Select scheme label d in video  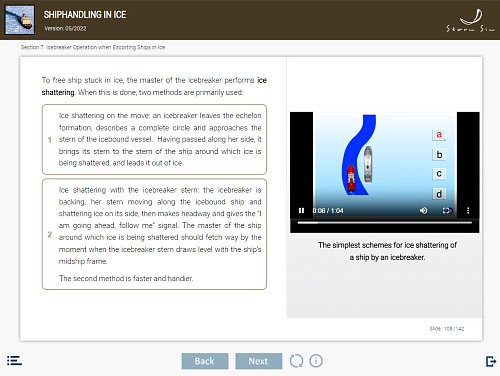coord(439,194)
